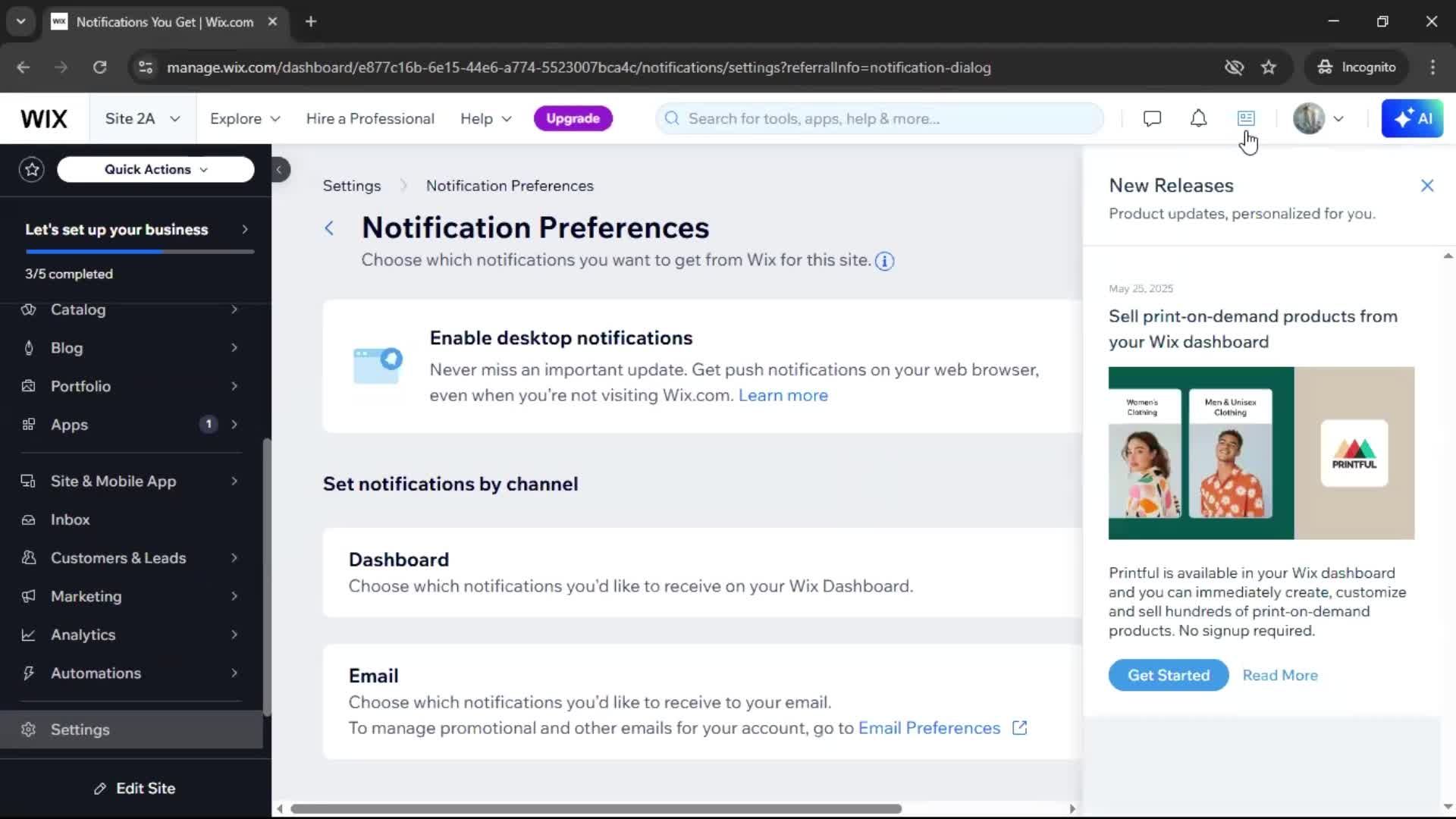Click the Learn more link

coord(783,395)
